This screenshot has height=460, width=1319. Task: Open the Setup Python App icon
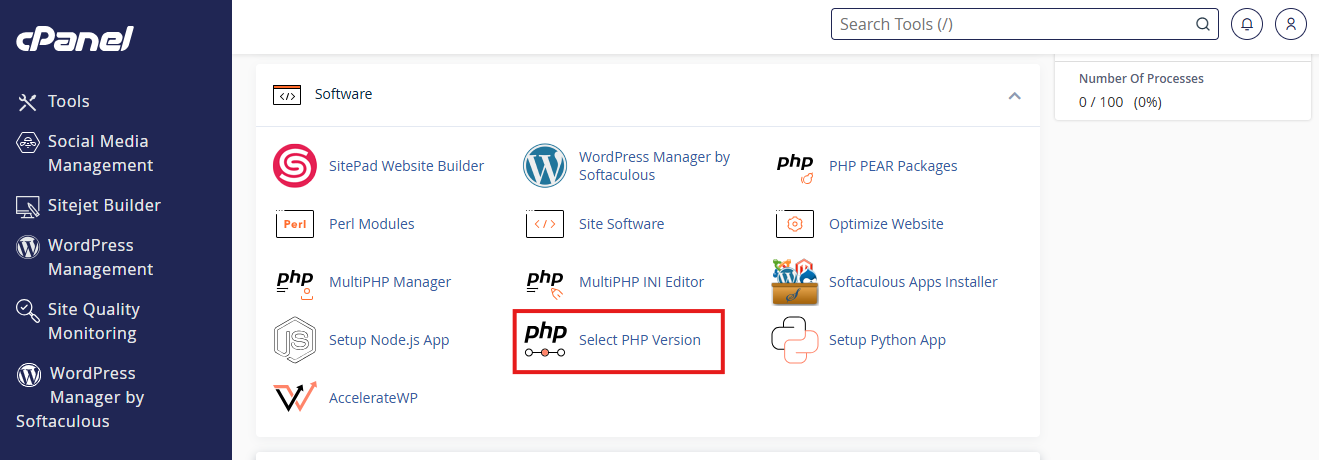pos(795,340)
